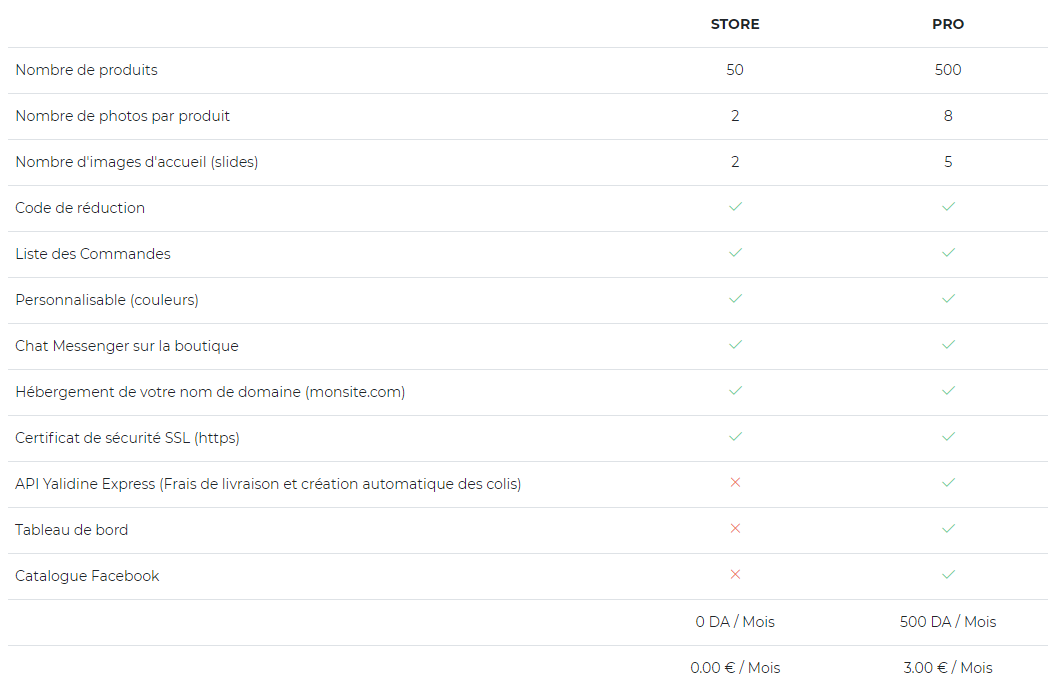Click STORE checkmark for Hébergement nom de domaine
The height and width of the screenshot is (685, 1059).
pyautogui.click(x=735, y=391)
